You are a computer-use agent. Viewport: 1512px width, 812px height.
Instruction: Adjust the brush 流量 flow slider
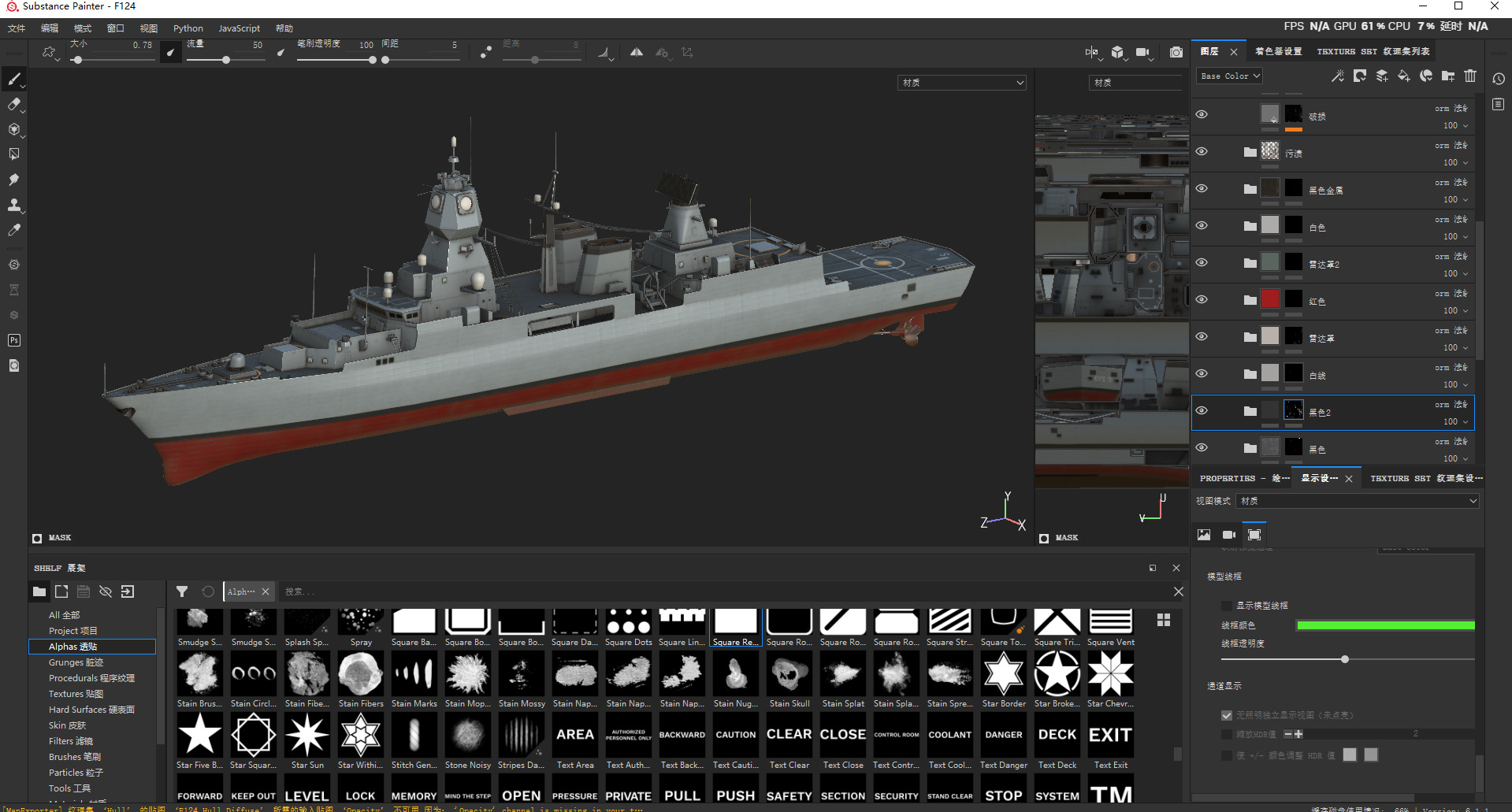[x=225, y=60]
